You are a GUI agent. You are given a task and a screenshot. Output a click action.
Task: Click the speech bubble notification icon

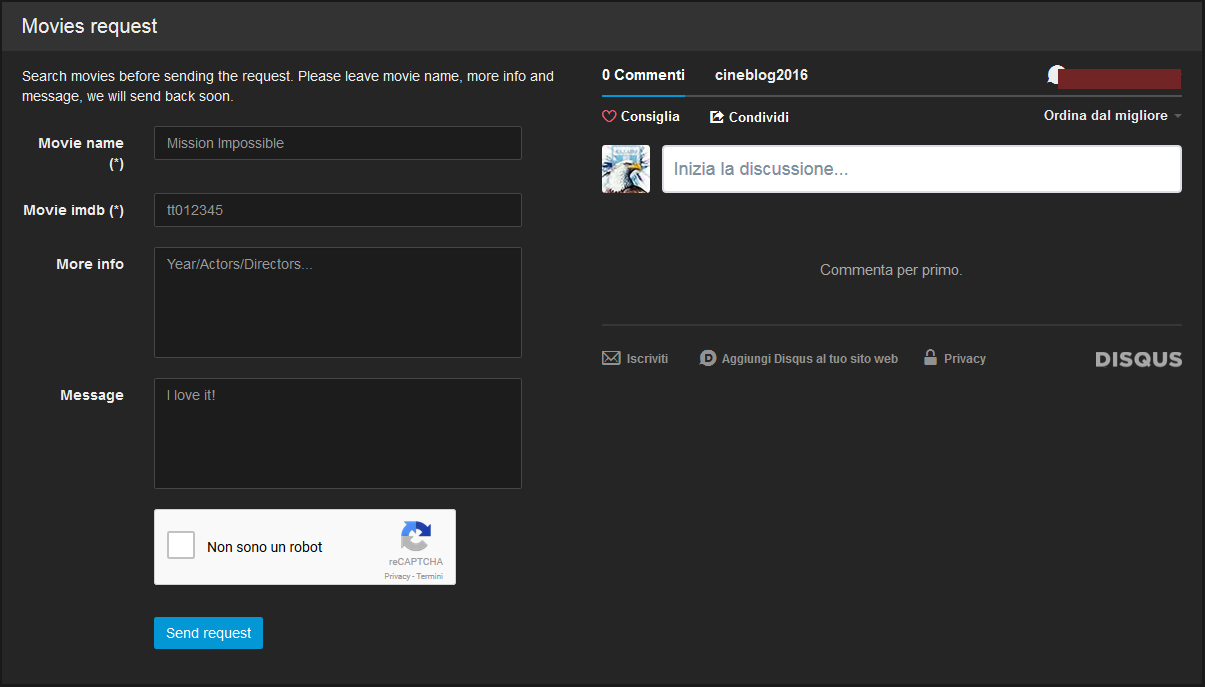[x=1054, y=75]
